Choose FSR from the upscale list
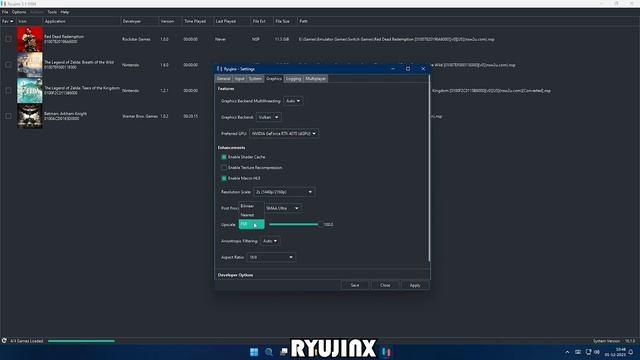 [251, 224]
